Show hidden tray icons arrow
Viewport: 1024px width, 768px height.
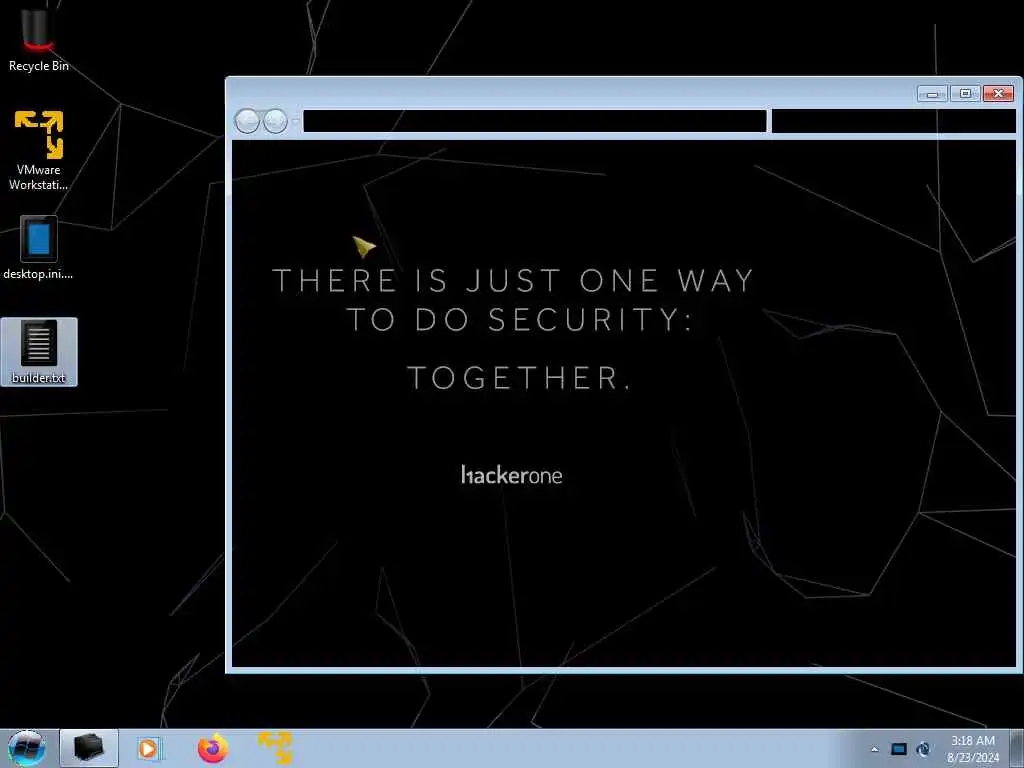[874, 749]
